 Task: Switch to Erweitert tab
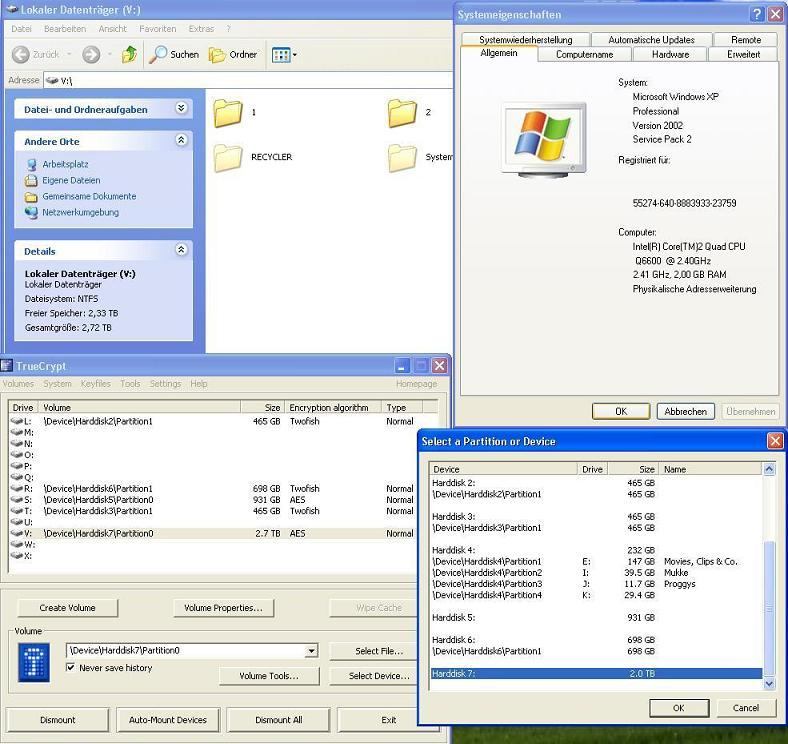pos(743,54)
